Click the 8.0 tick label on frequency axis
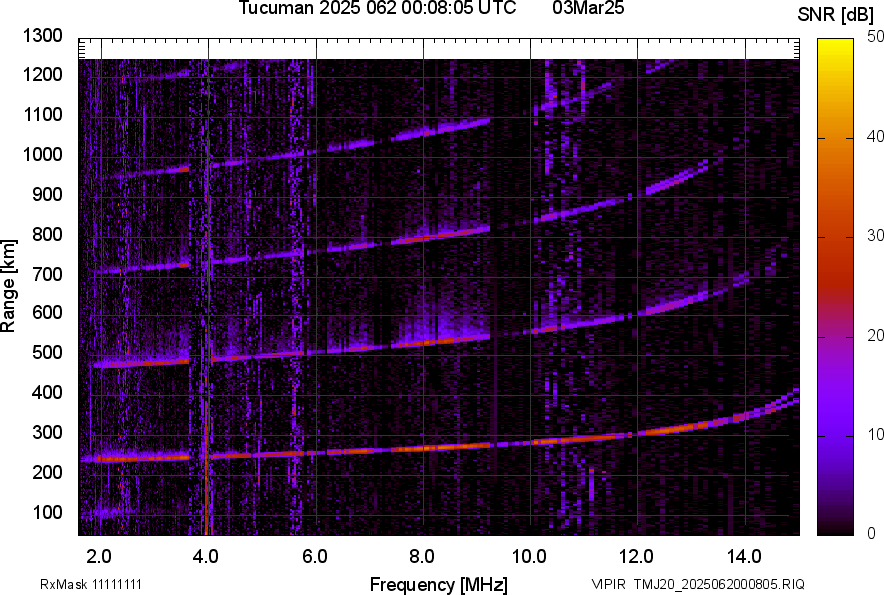This screenshot has height=595, width=884. click(422, 555)
